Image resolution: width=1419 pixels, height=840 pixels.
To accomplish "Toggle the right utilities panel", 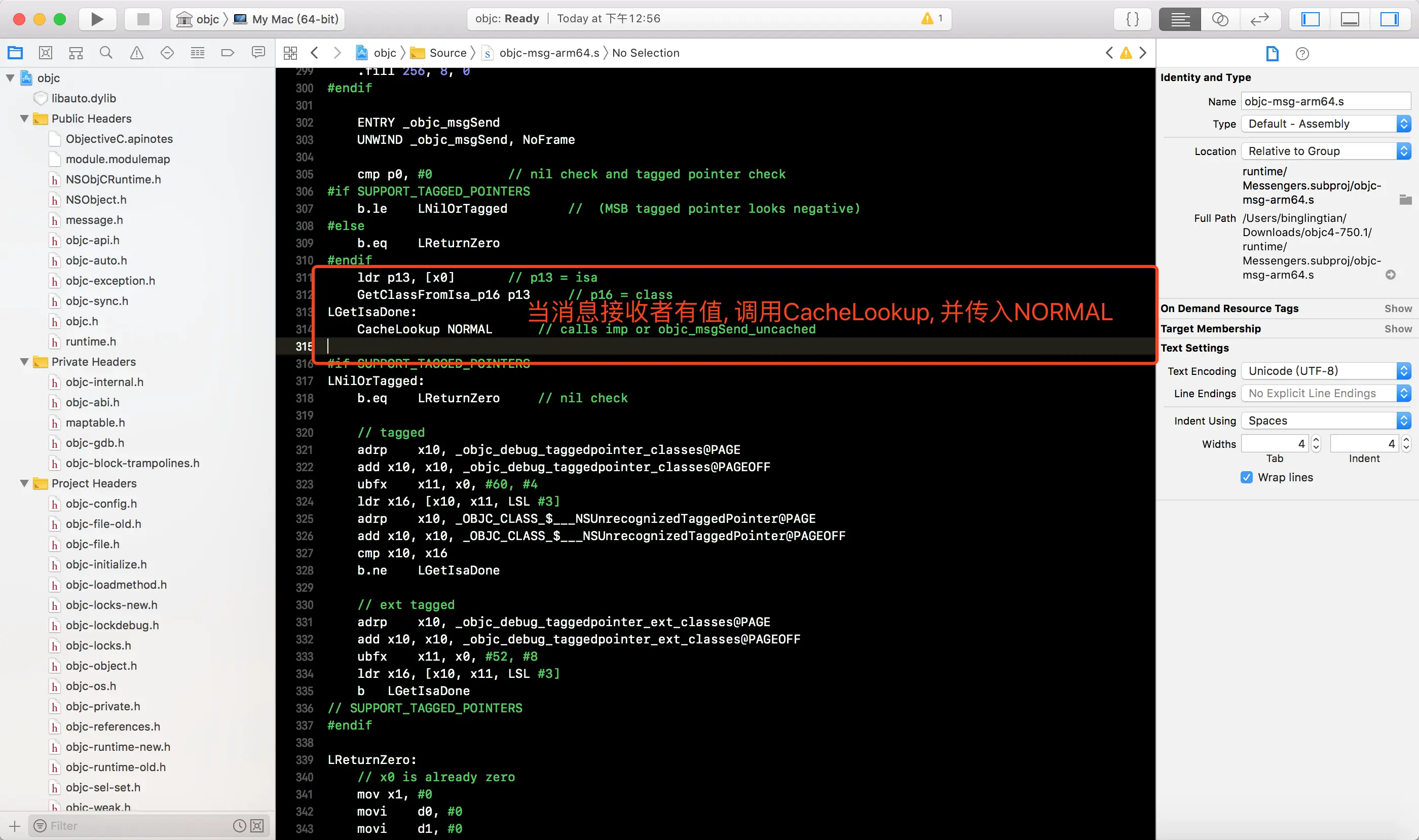I will 1389,19.
